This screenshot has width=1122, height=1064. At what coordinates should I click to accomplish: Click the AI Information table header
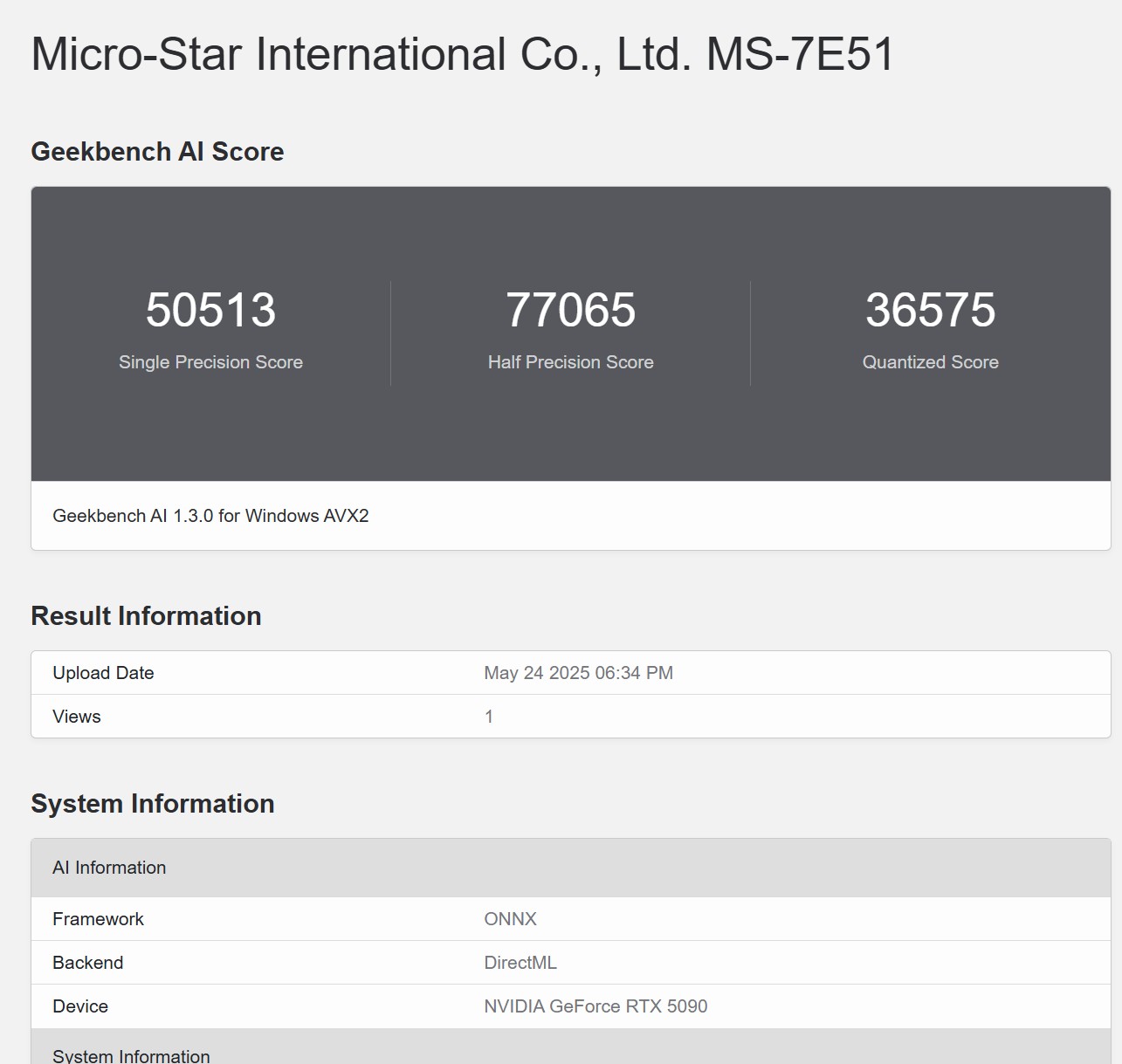pos(109,868)
